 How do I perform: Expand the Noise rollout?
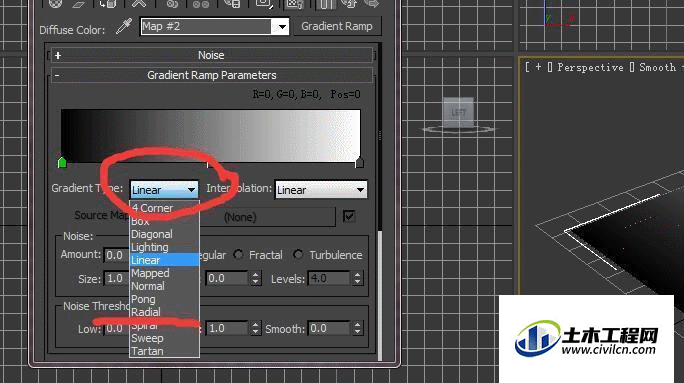tap(211, 55)
